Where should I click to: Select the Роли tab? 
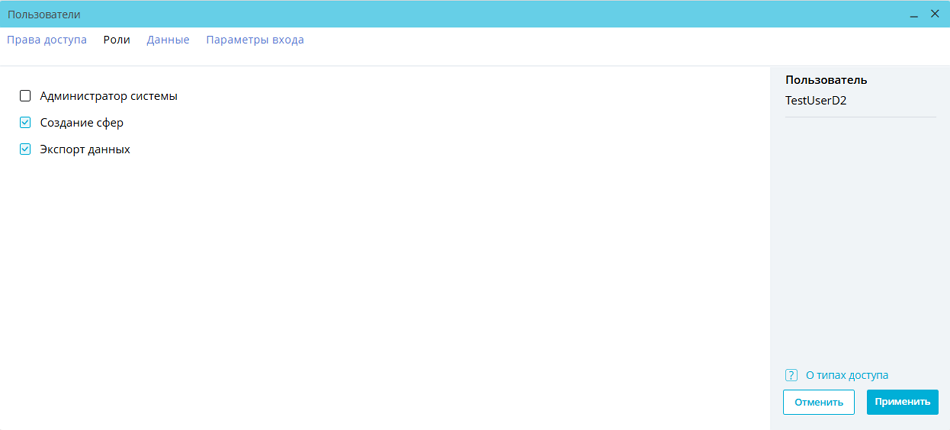point(116,40)
